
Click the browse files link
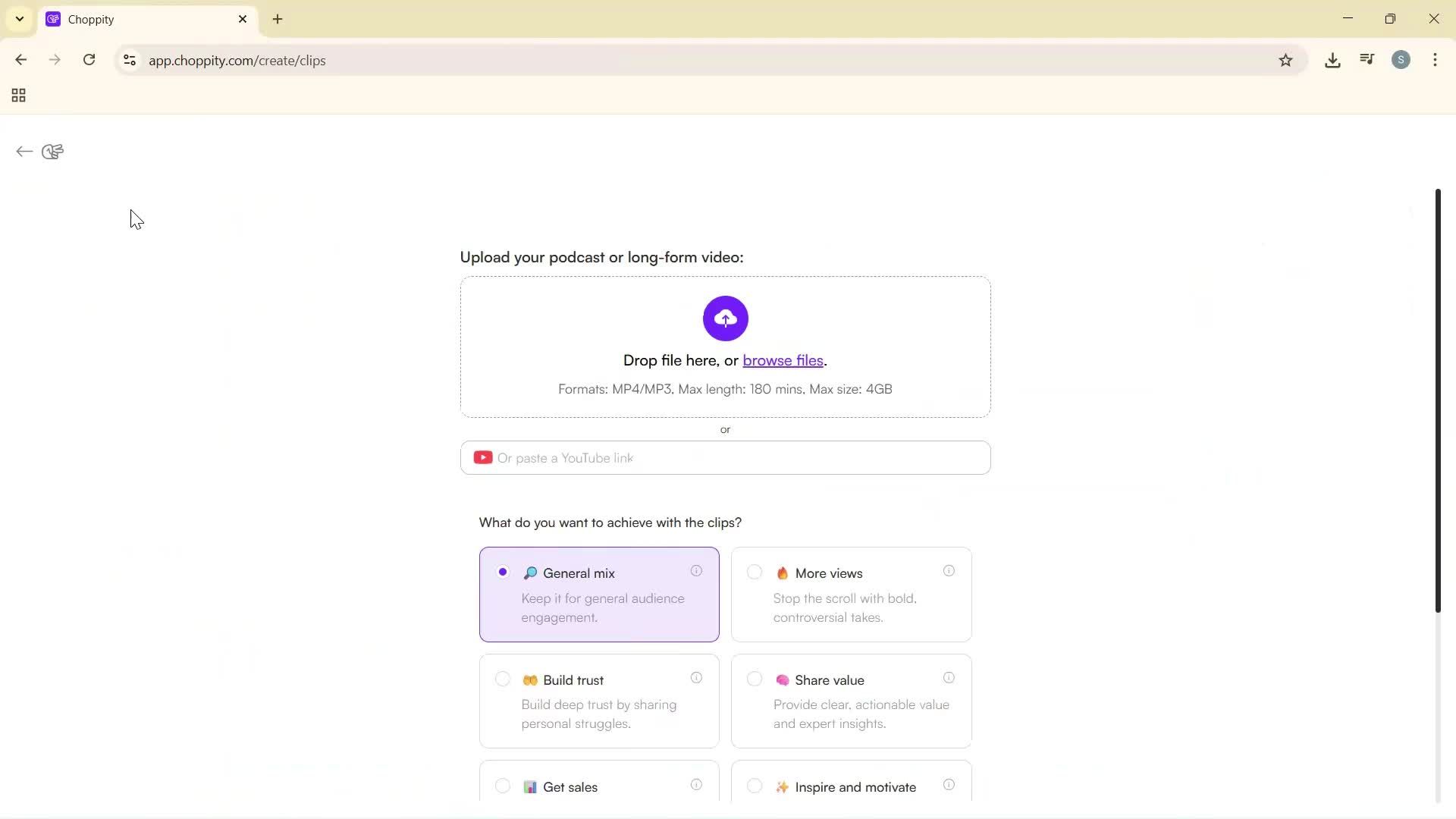(782, 360)
